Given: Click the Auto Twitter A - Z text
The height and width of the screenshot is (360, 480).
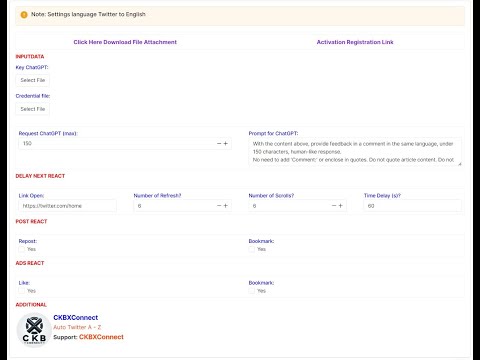Looking at the screenshot, I should (77, 327).
